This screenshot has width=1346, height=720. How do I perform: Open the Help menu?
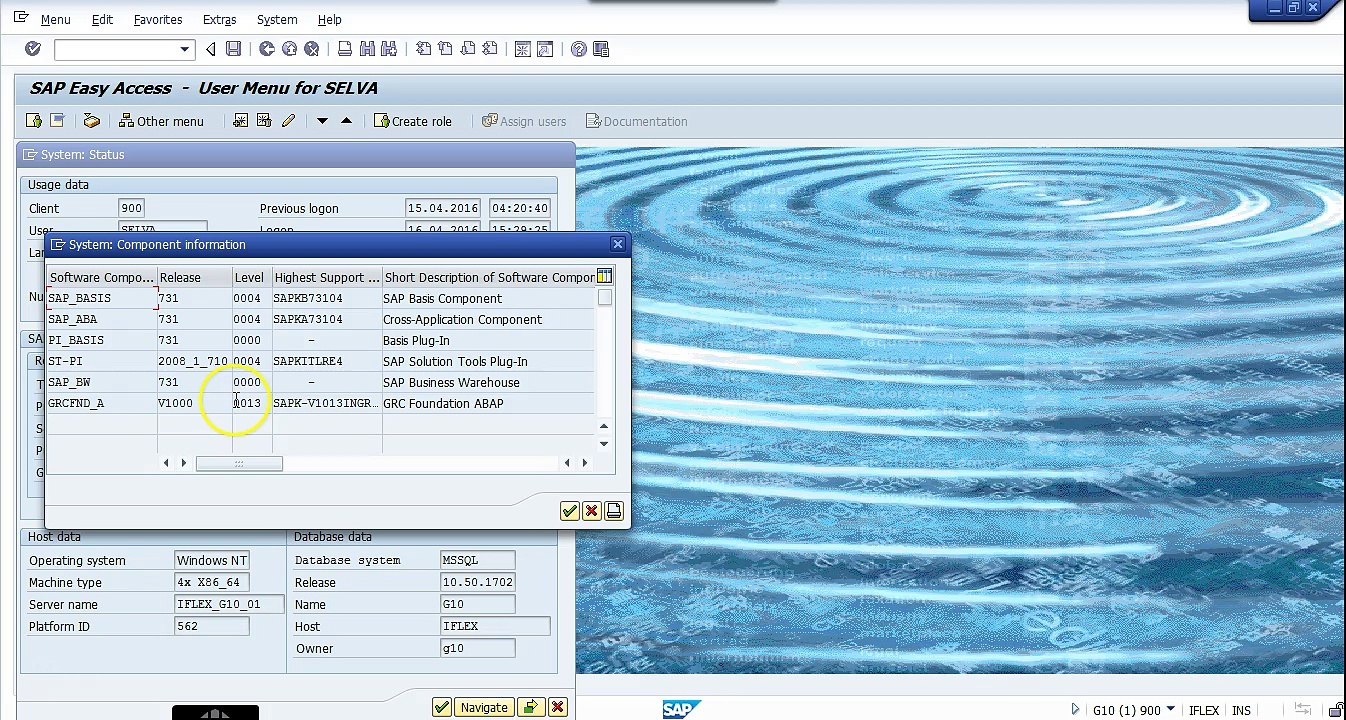point(329,19)
